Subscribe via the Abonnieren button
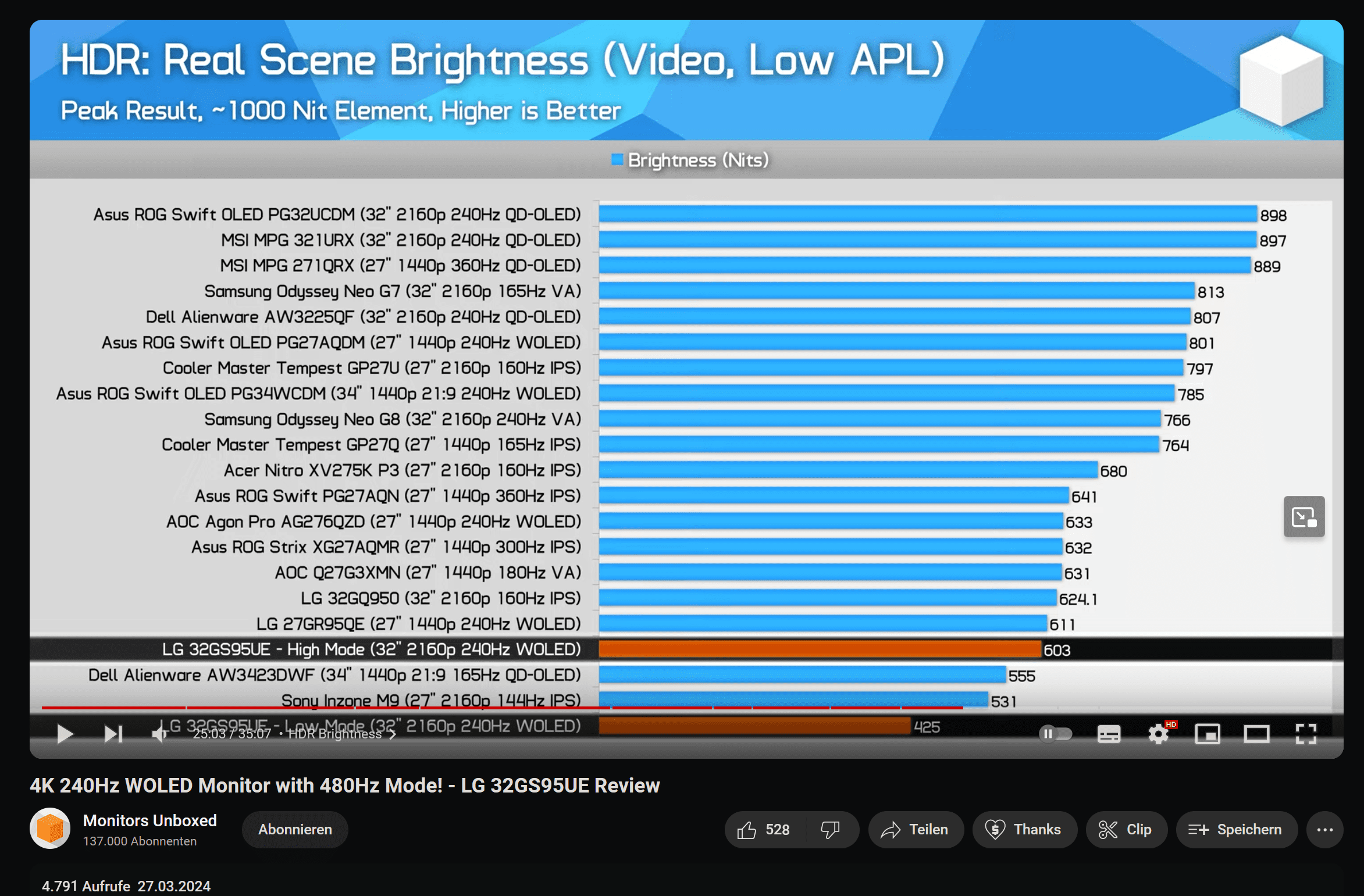Screen dimensions: 1364x896 [x=295, y=830]
